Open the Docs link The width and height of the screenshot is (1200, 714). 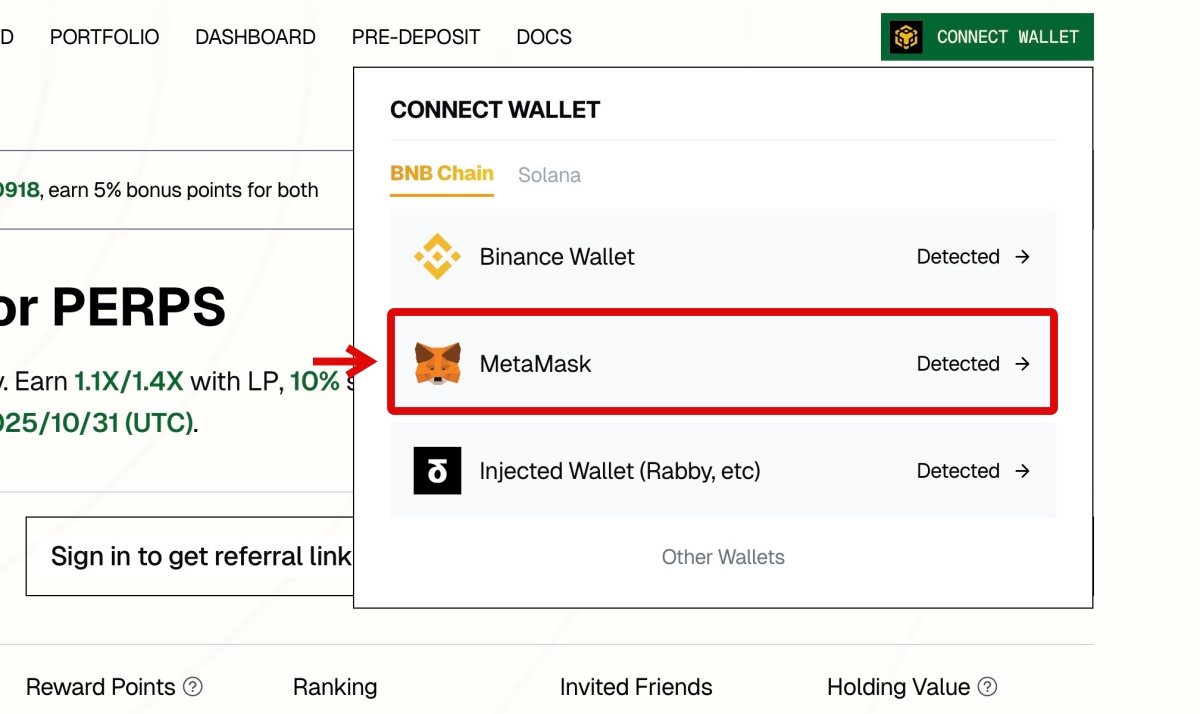point(544,37)
